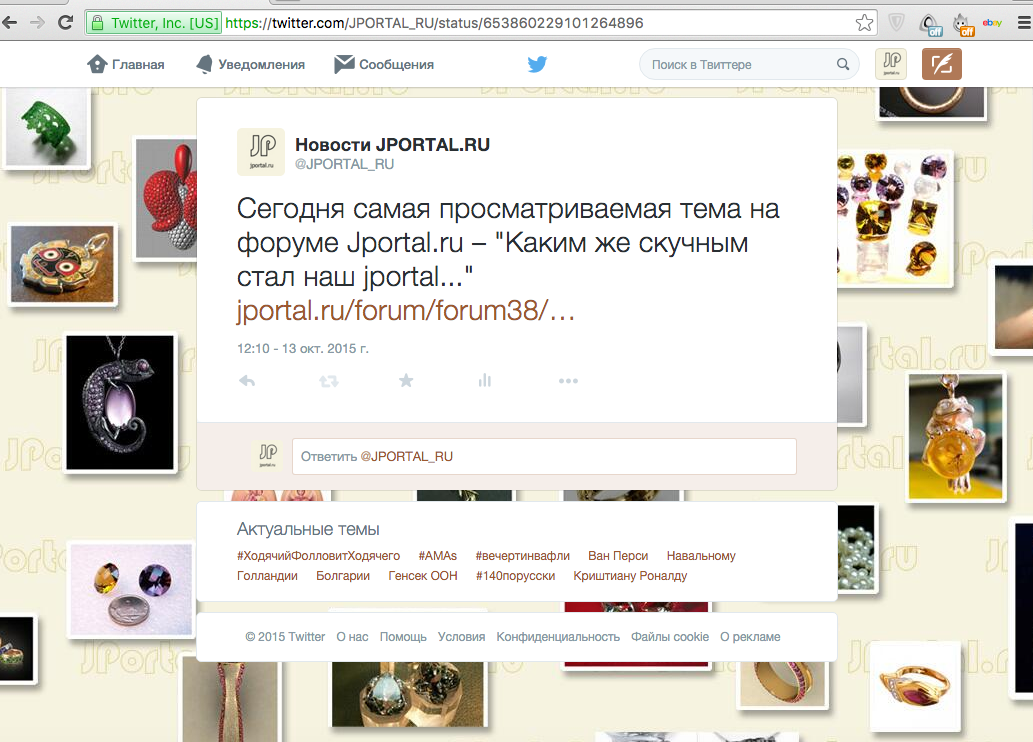Open the Главная home tab

tap(126, 64)
